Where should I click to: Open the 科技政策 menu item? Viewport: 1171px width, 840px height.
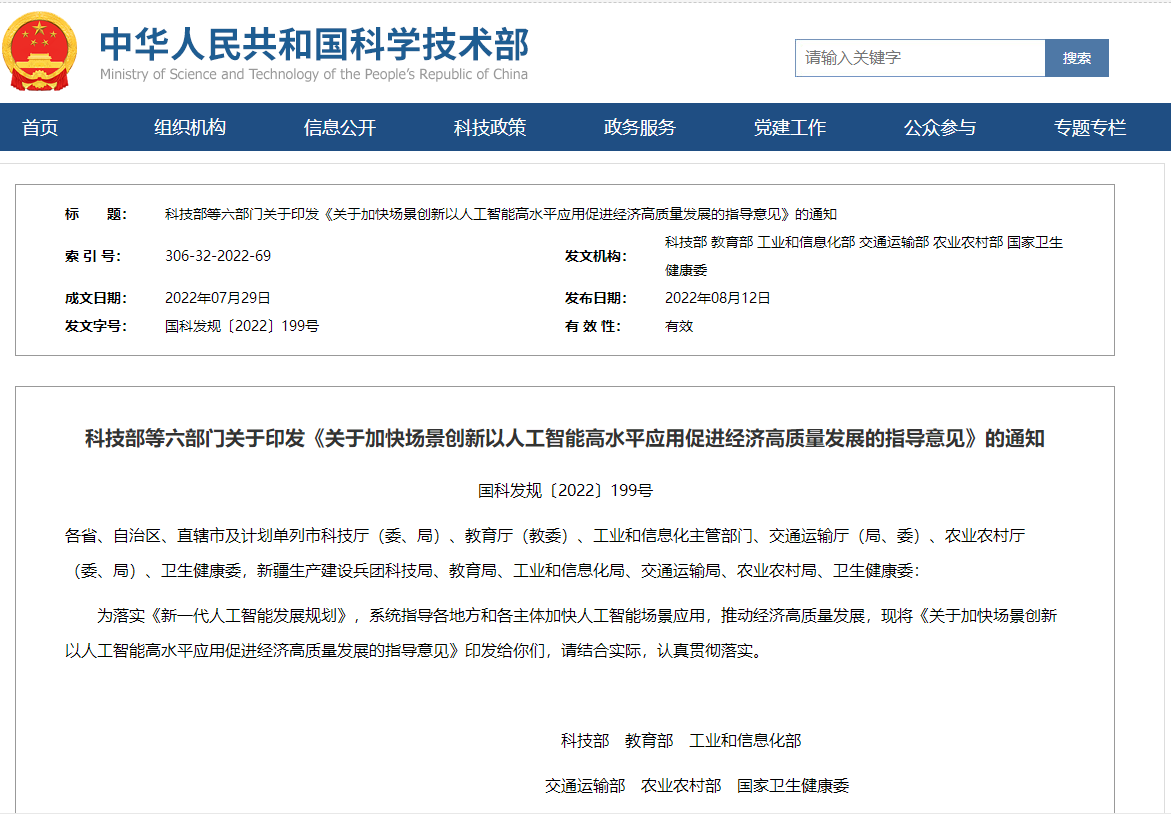point(490,128)
